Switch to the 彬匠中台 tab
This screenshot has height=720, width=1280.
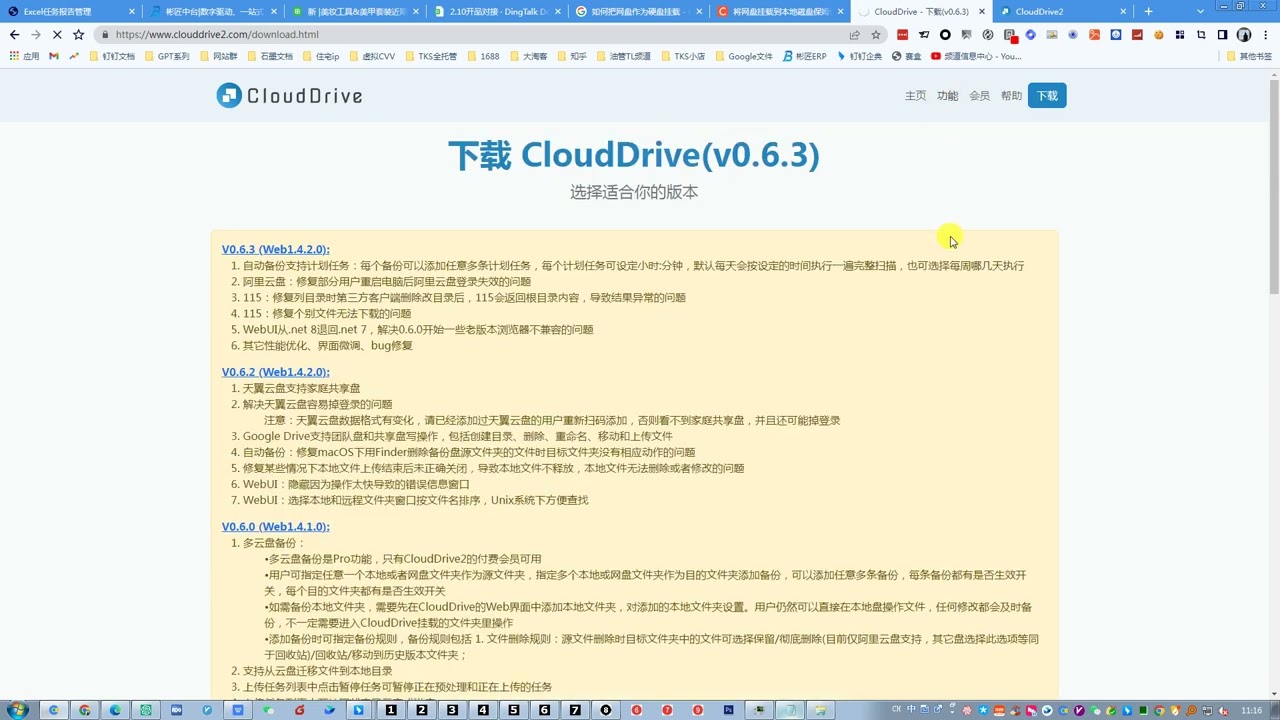point(213,12)
